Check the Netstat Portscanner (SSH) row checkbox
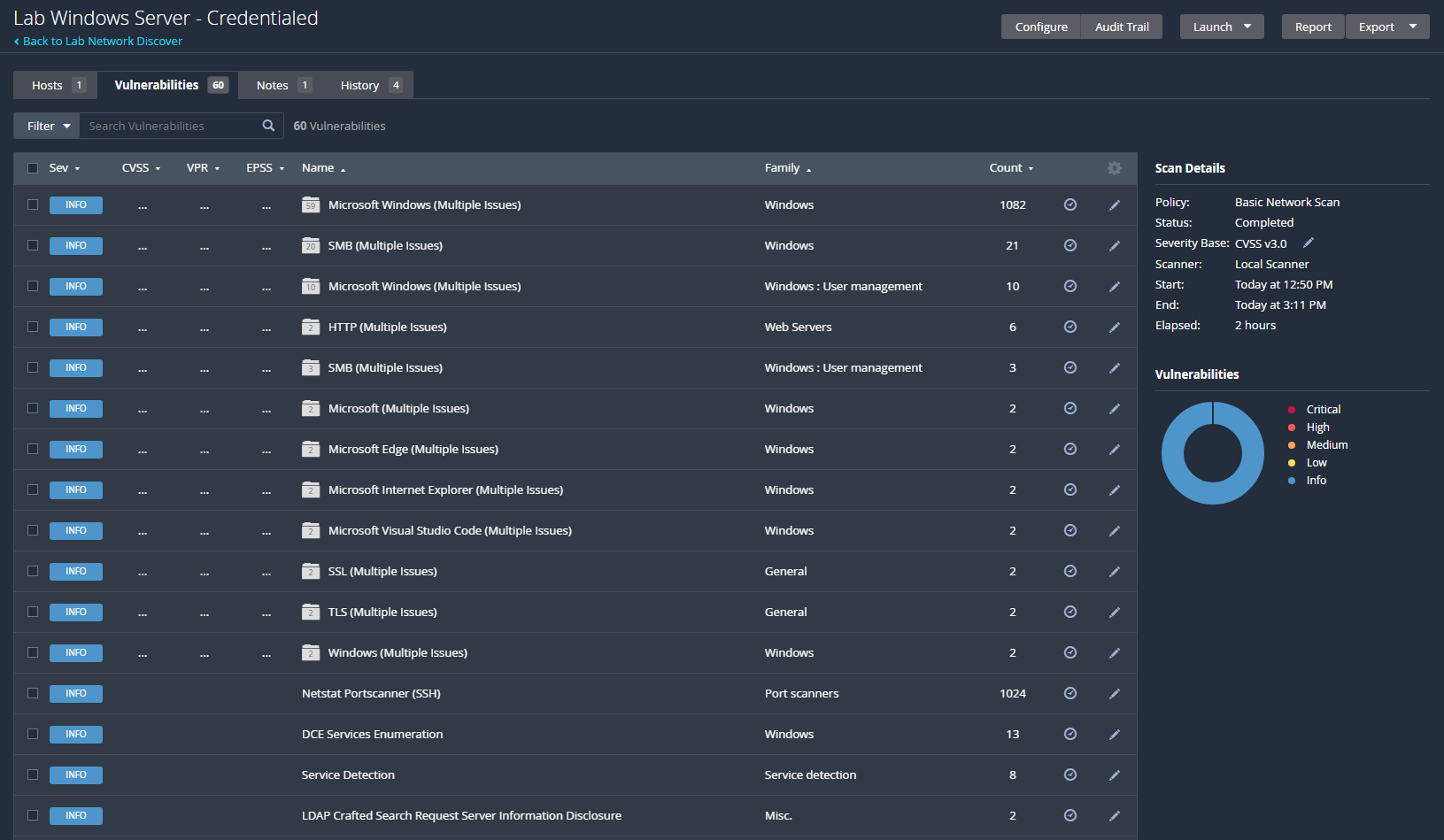 (33, 693)
